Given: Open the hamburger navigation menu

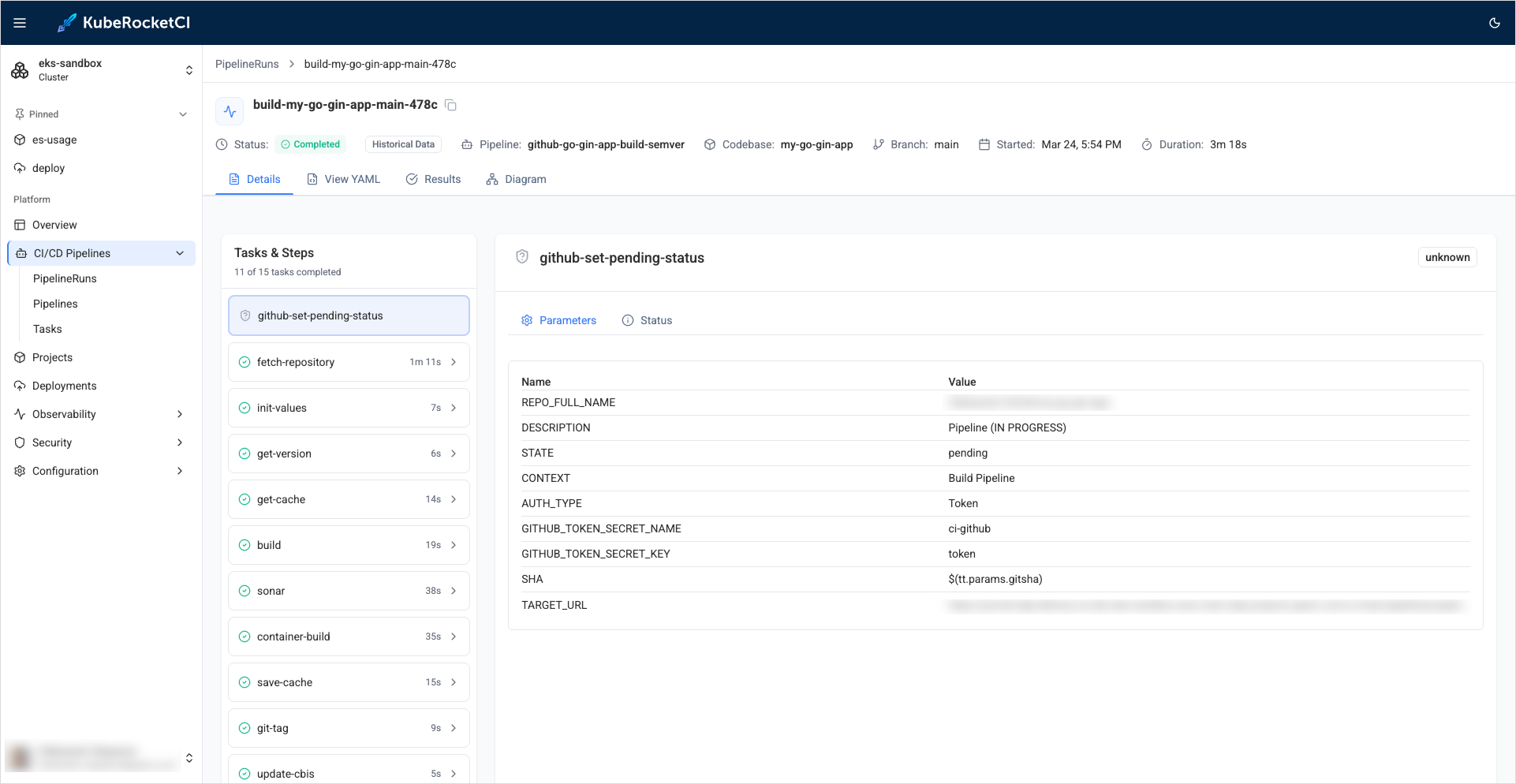Looking at the screenshot, I should point(20,23).
